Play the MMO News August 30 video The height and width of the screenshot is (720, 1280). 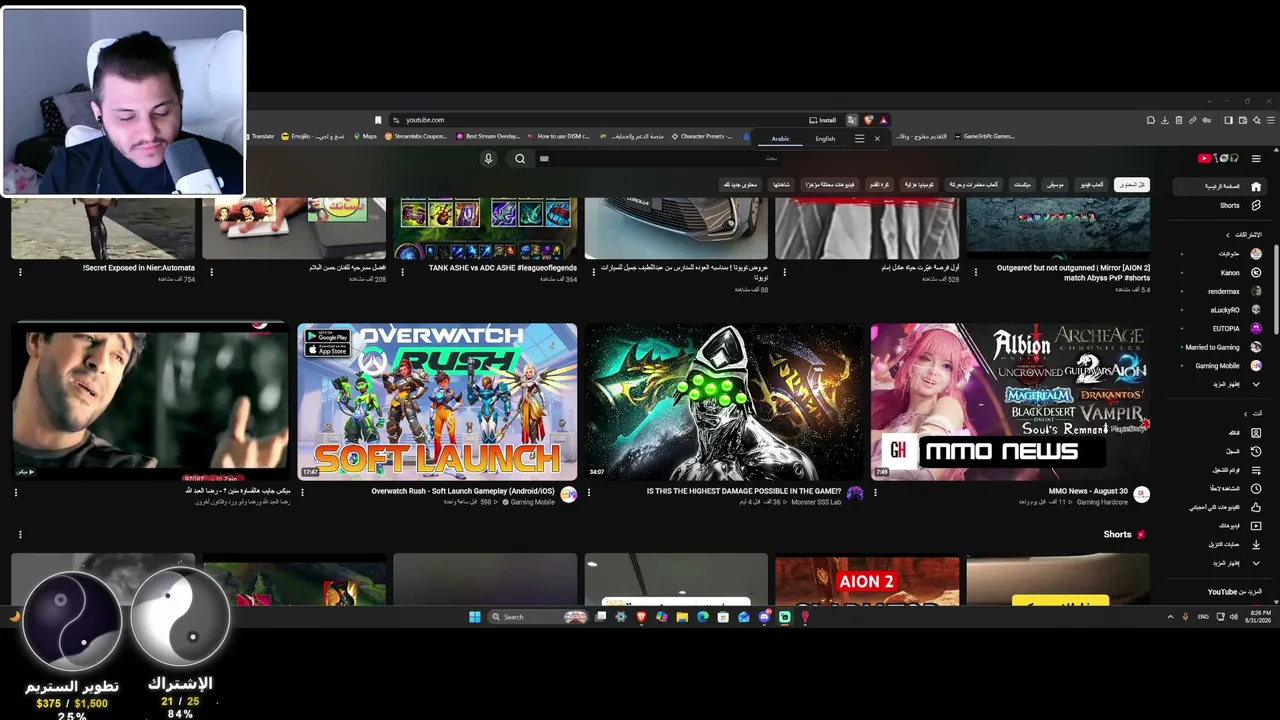[x=1010, y=401]
